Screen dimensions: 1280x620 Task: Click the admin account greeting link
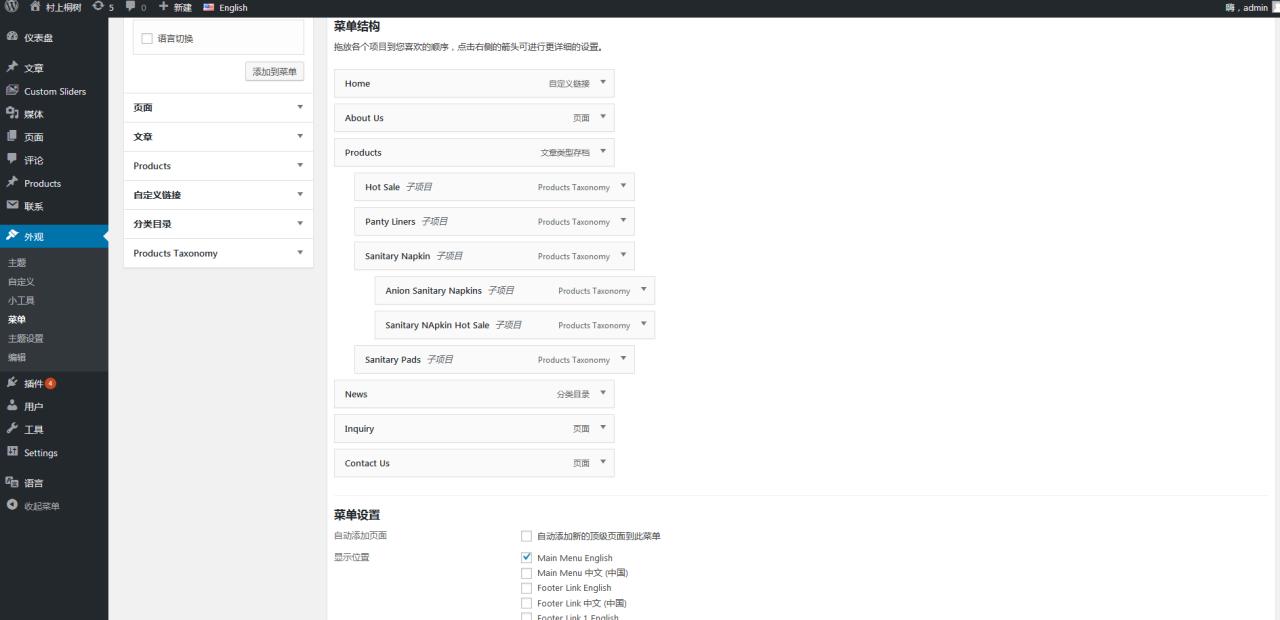pyautogui.click(x=1246, y=7)
